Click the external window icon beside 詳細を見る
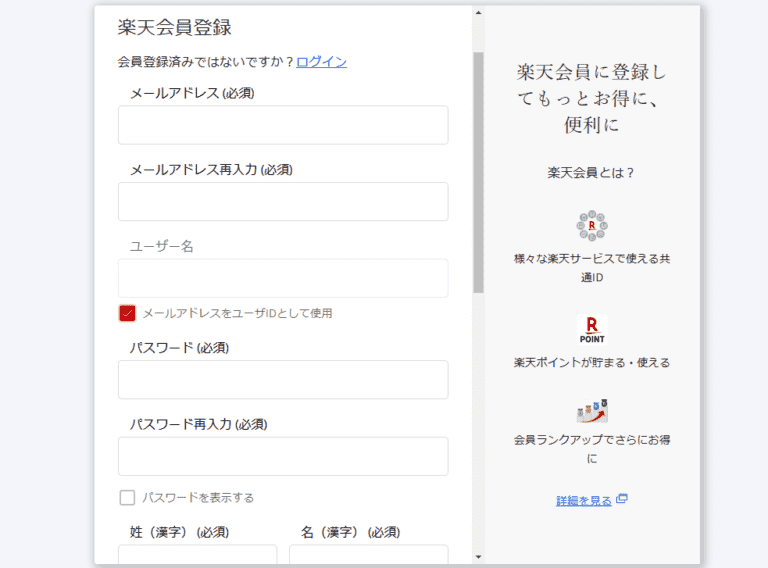Viewport: 768px width, 568px height. tap(622, 498)
